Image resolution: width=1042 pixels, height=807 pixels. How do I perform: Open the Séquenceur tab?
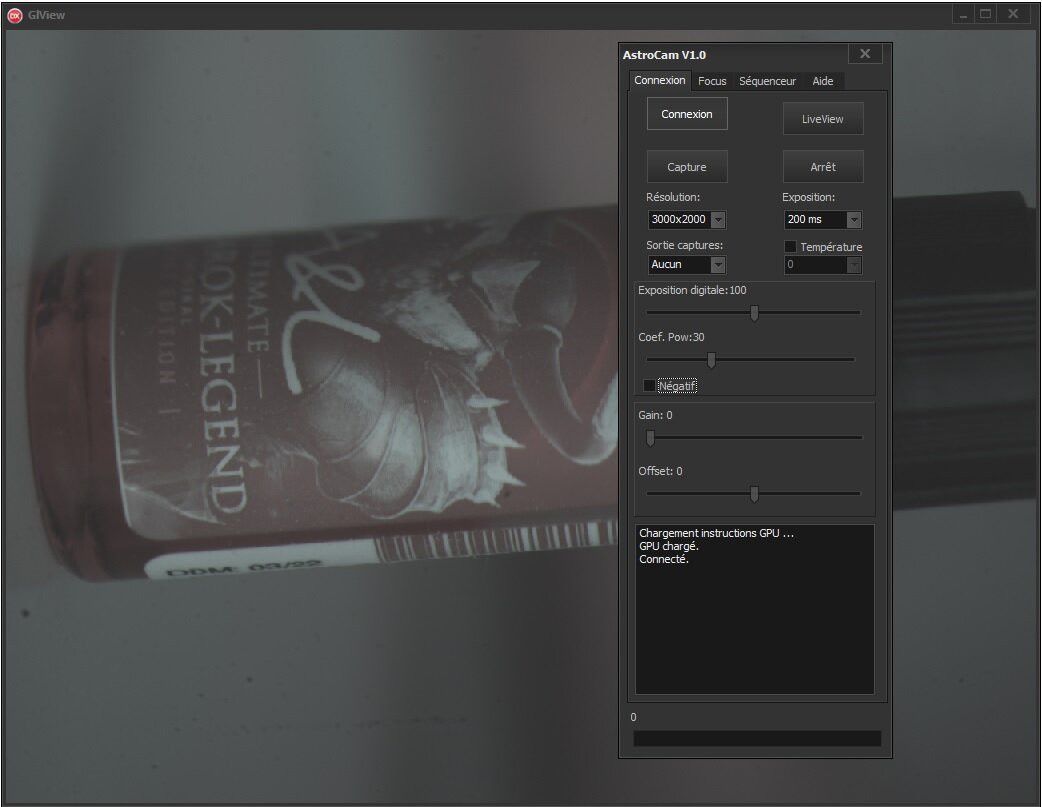[x=767, y=81]
